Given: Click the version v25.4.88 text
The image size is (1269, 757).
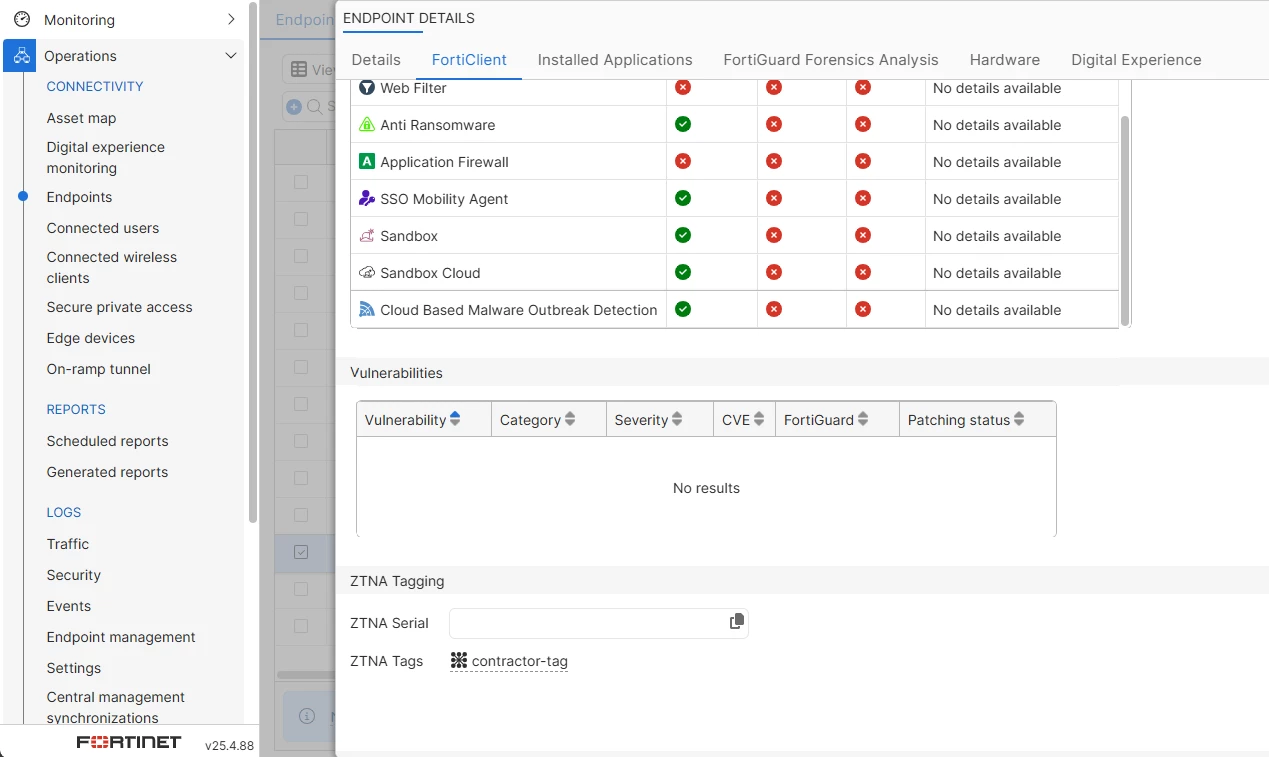Looking at the screenshot, I should [x=229, y=745].
